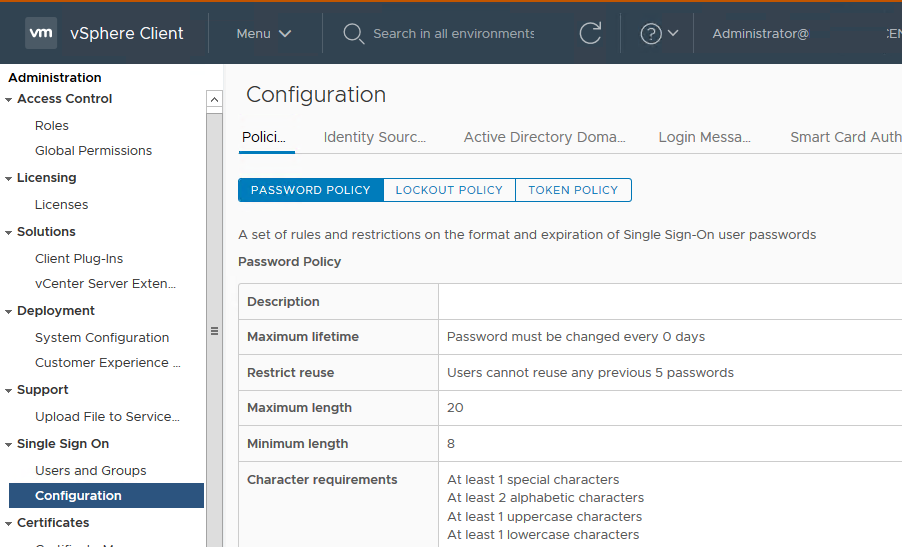Open Upload File to Service item
The image size is (902, 547).
tap(107, 417)
